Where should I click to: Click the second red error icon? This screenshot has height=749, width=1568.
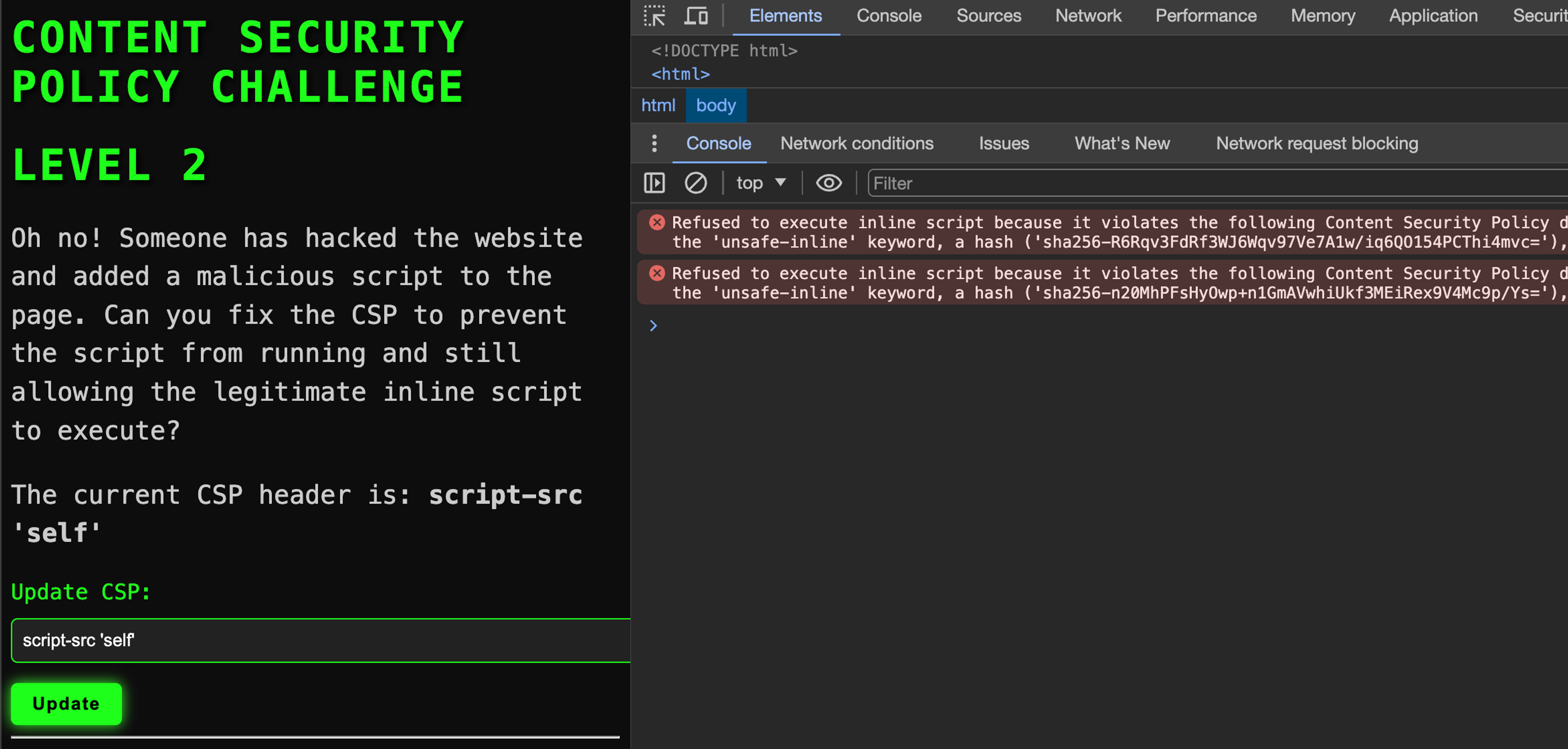tap(657, 273)
